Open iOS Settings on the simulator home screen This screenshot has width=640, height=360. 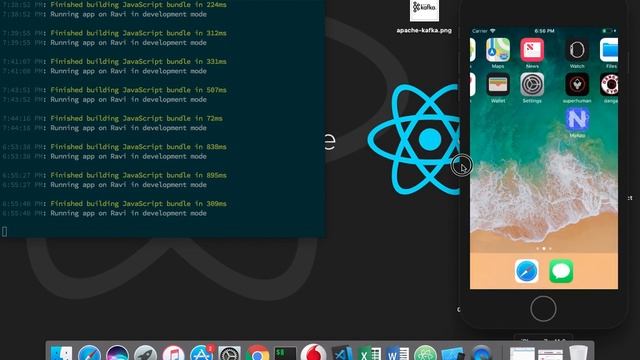click(532, 84)
